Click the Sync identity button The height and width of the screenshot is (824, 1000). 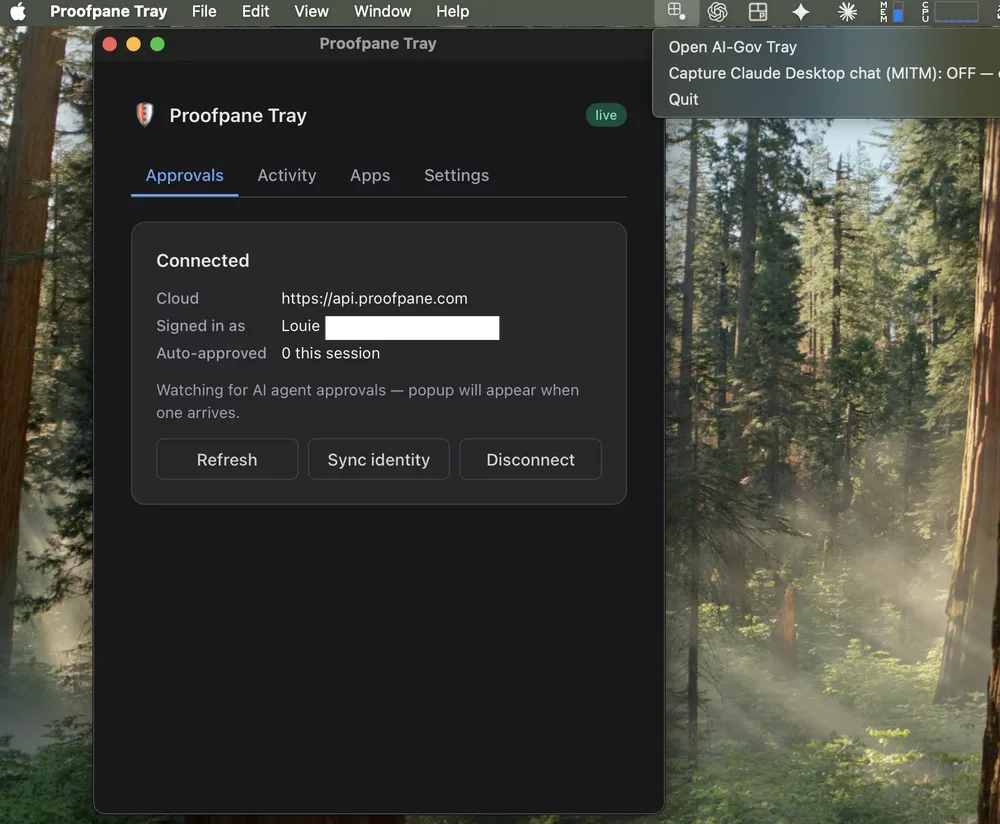click(x=379, y=459)
